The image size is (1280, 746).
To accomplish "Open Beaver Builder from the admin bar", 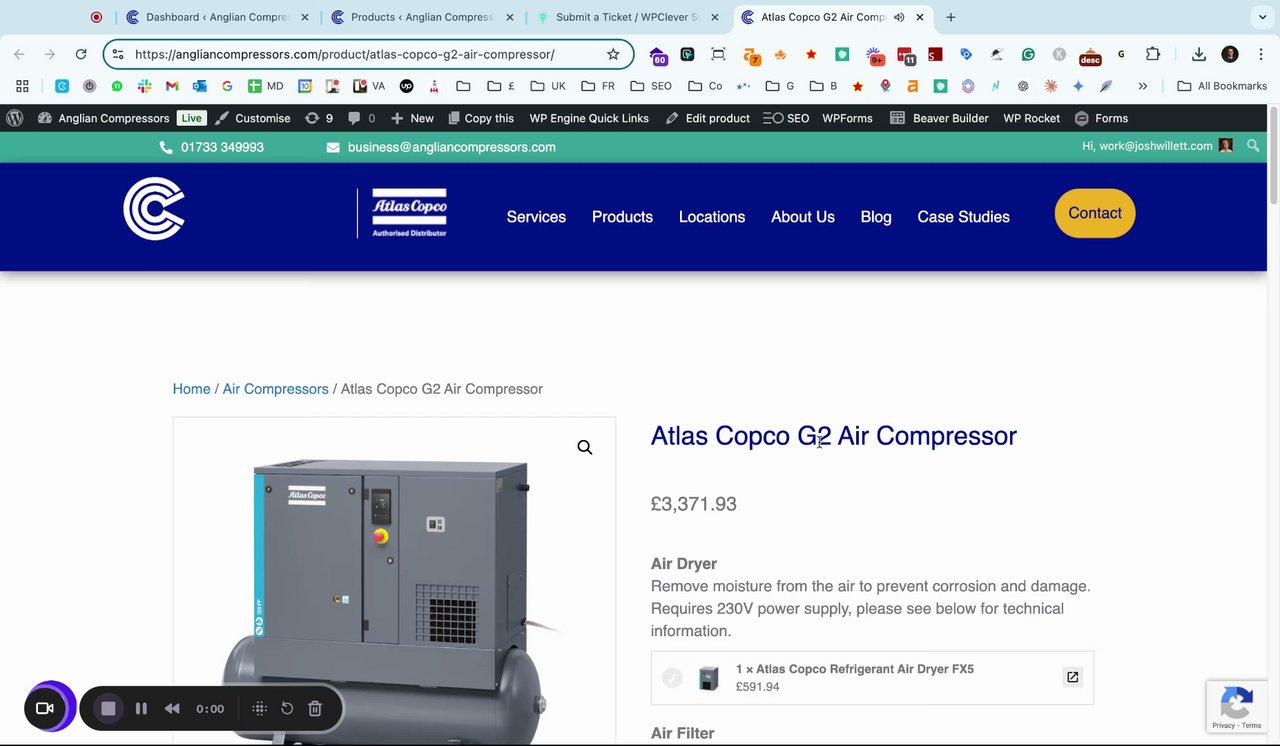I will 940,118.
